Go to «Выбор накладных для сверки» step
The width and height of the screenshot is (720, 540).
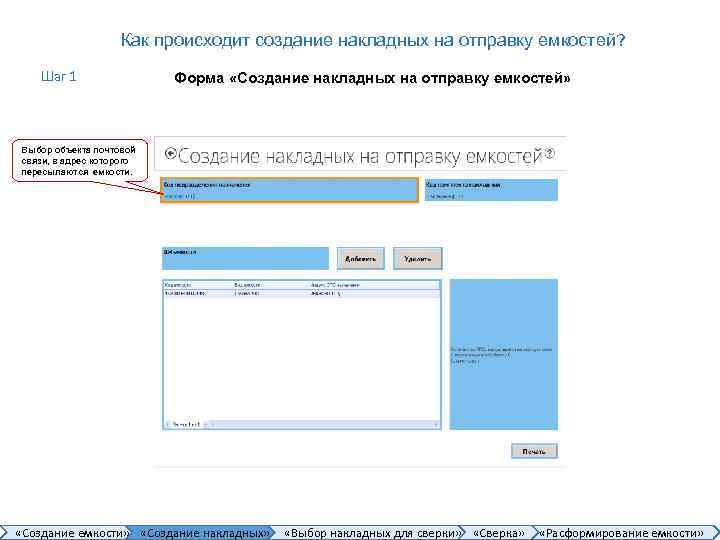tap(372, 533)
